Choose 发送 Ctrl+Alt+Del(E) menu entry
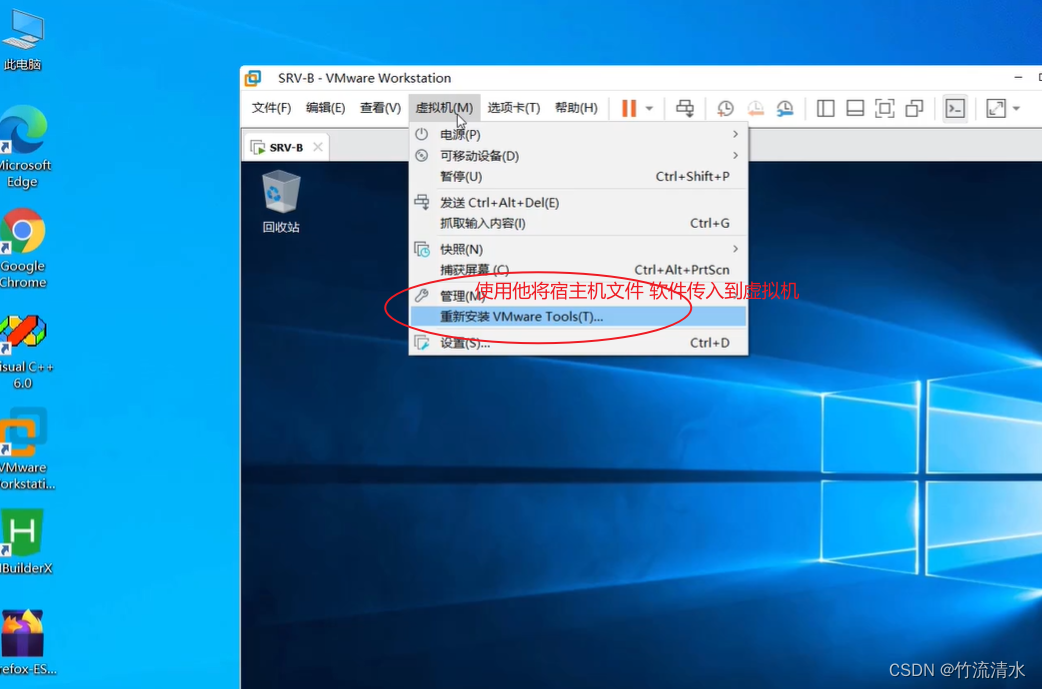 point(578,203)
